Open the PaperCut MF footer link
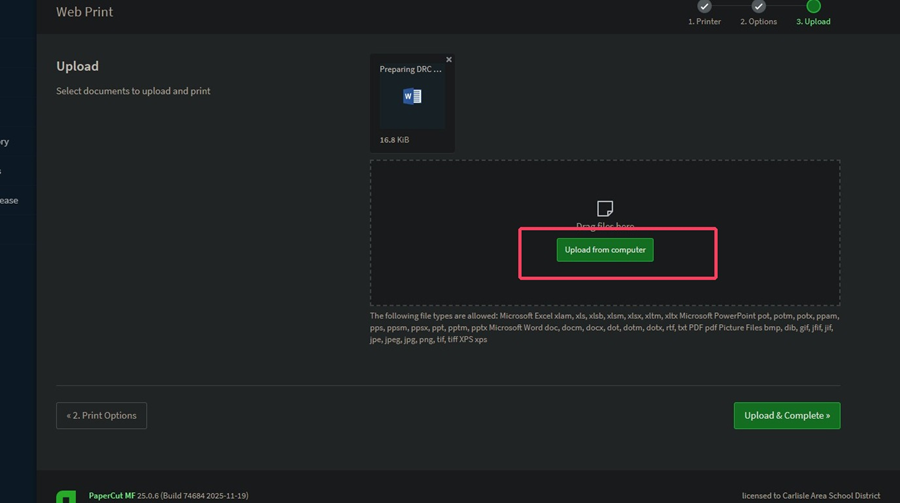The height and width of the screenshot is (503, 900). tap(112, 496)
